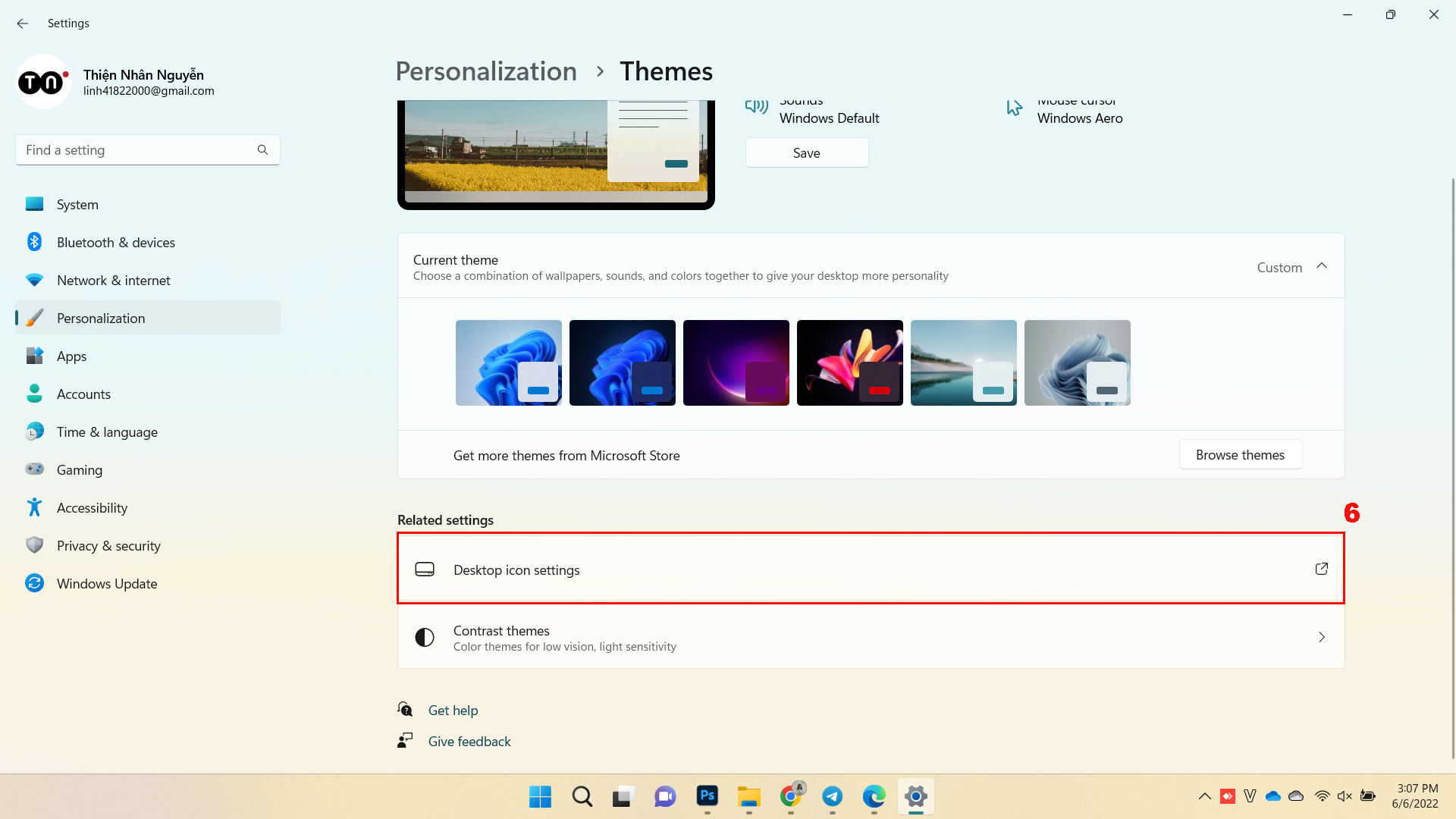The image size is (1456, 819).
Task: Click the Give feedback link
Action: (x=469, y=742)
